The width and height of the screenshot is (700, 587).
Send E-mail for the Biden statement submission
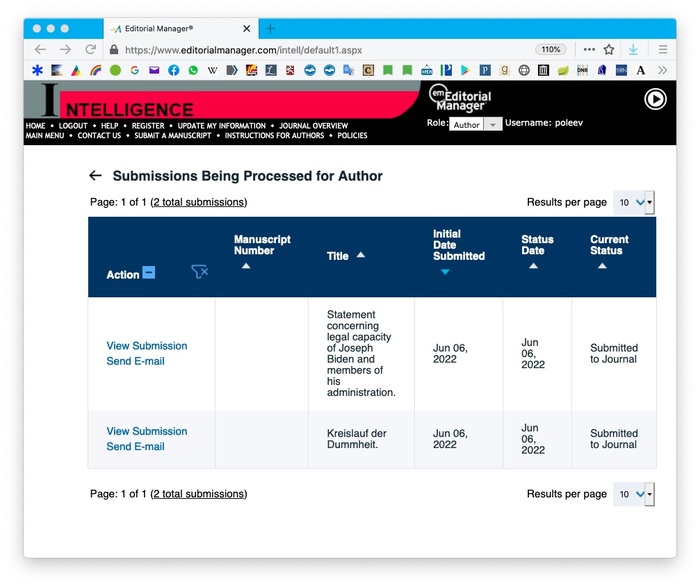coord(135,361)
